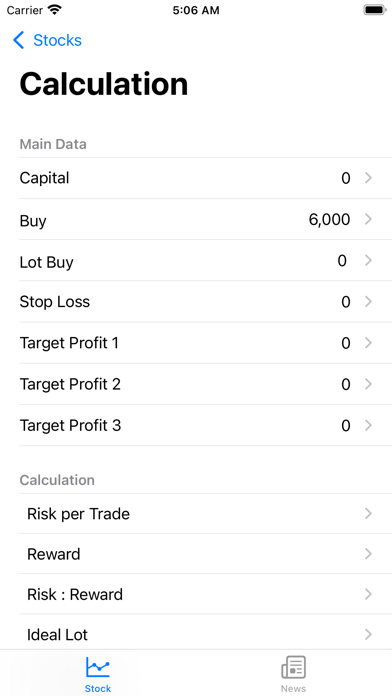Expand the Risk per Trade chevron
Image resolution: width=392 pixels, height=696 pixels.
[368, 514]
